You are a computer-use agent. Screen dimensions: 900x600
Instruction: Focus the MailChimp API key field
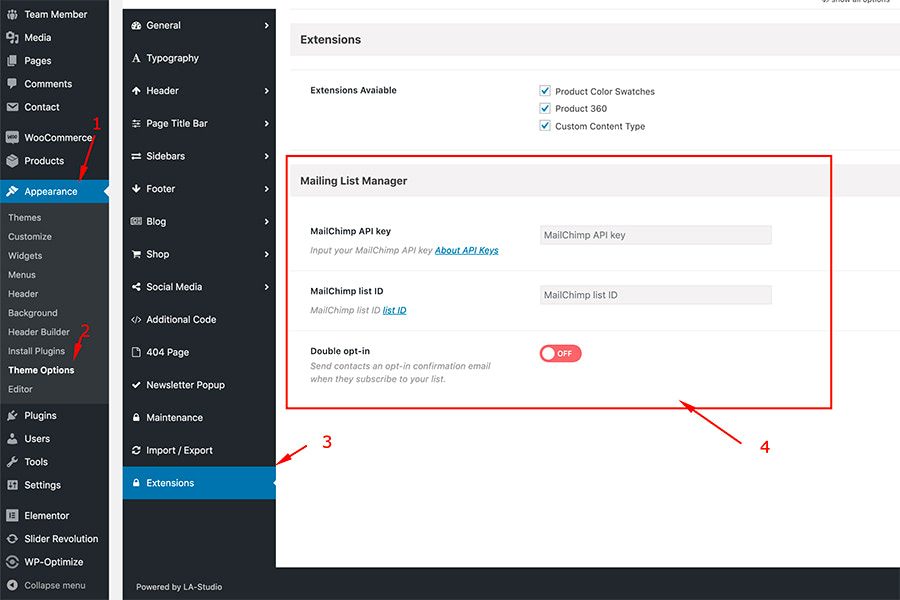[655, 235]
